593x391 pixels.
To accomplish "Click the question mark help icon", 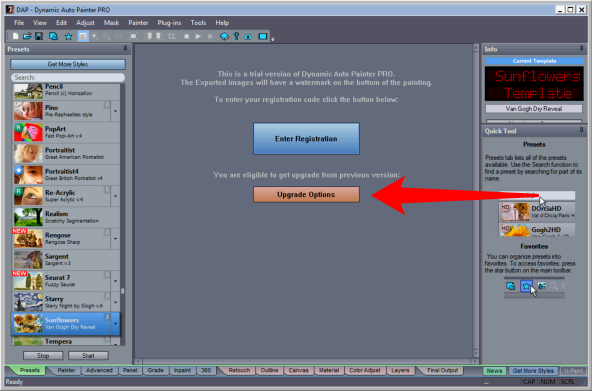I will (x=236, y=36).
